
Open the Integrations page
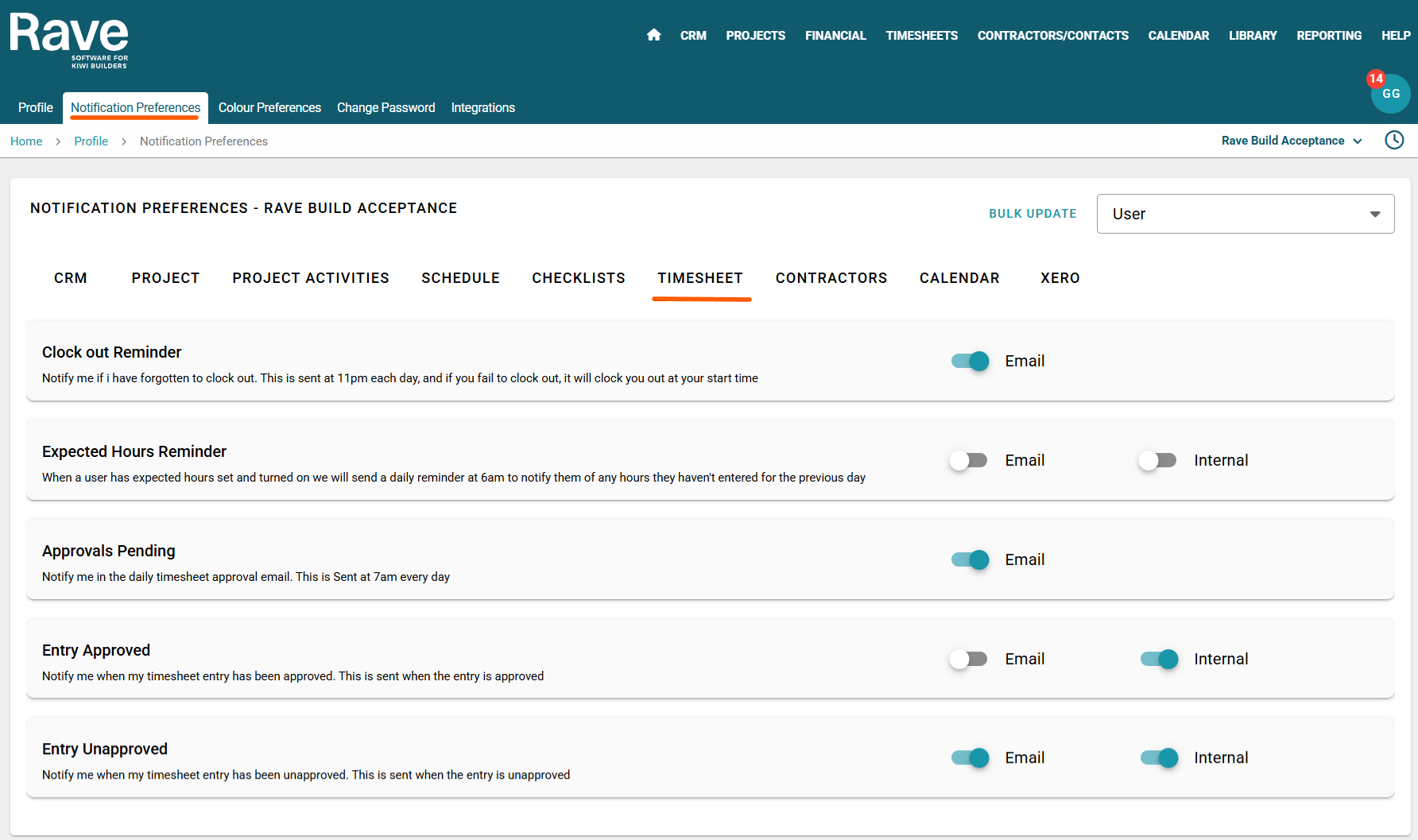pyautogui.click(x=482, y=108)
